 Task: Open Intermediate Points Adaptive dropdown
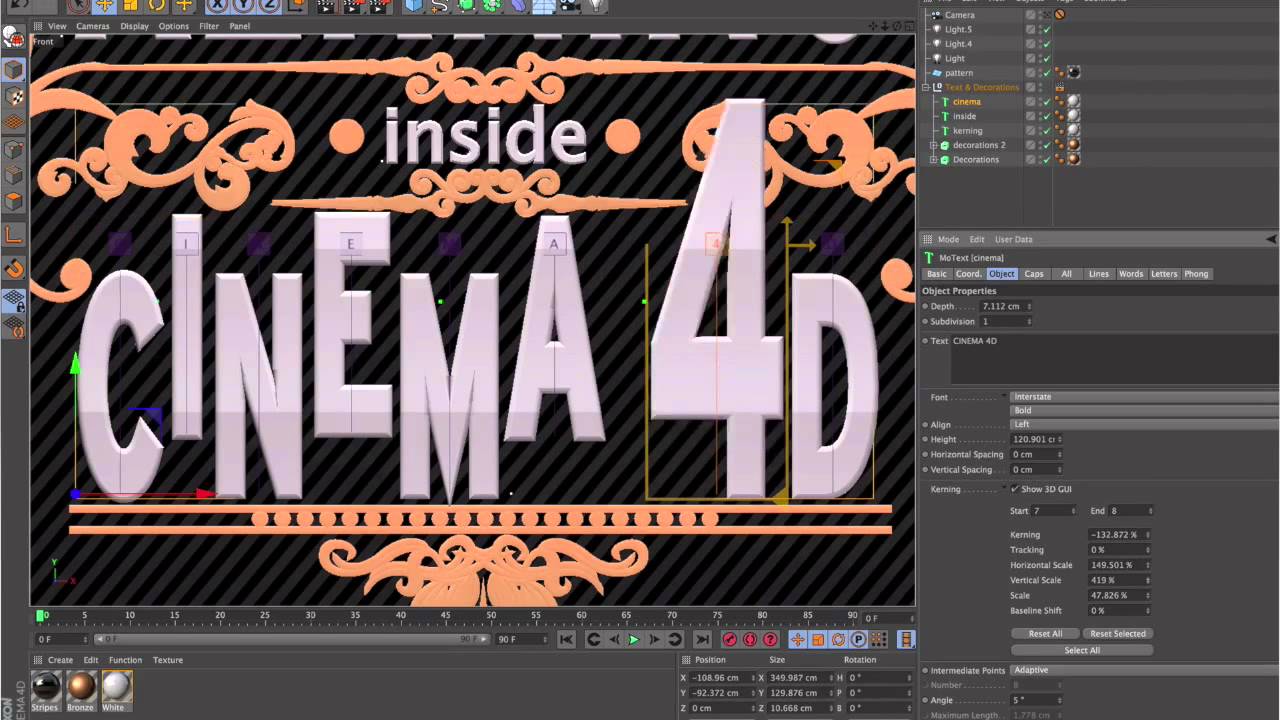pos(1144,670)
